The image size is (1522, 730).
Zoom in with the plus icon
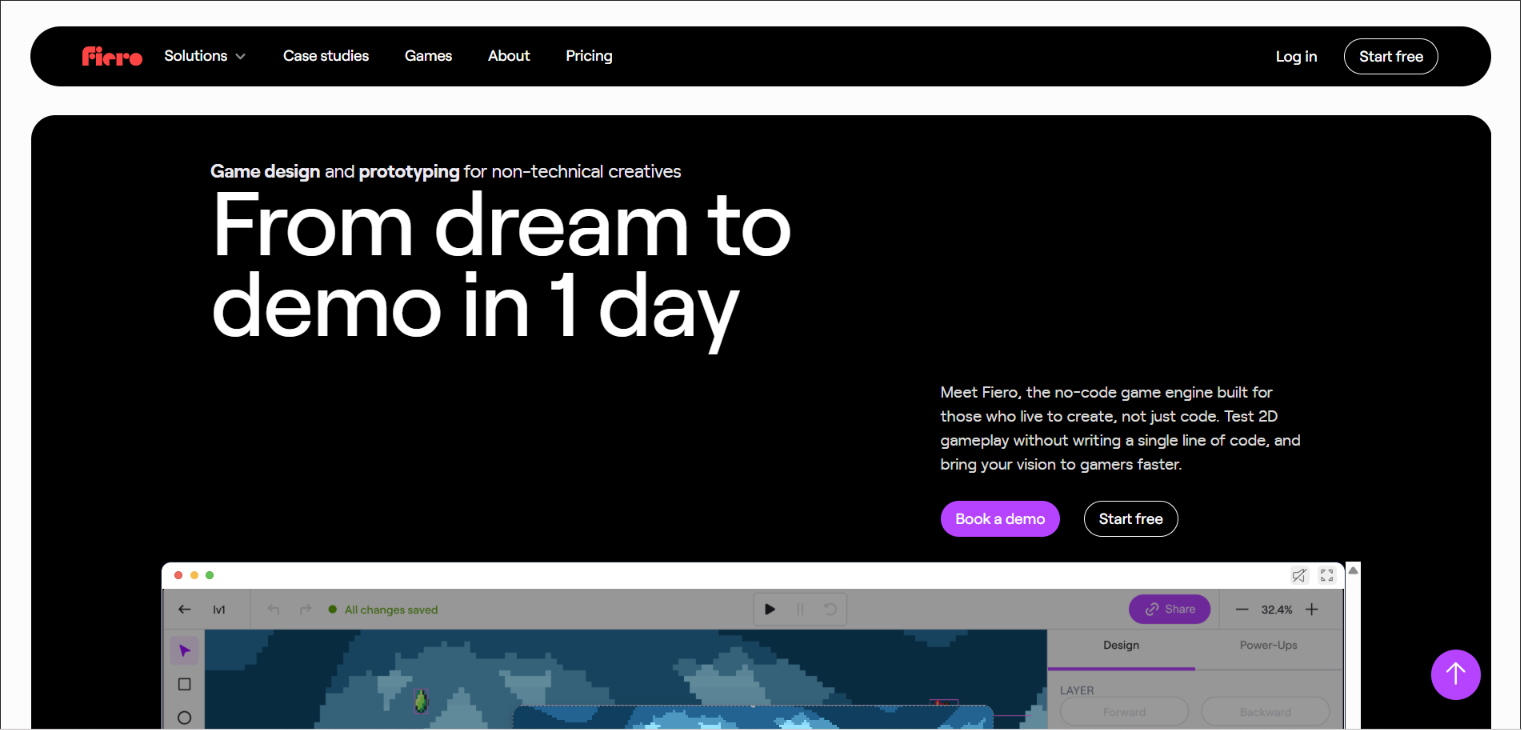(1312, 609)
